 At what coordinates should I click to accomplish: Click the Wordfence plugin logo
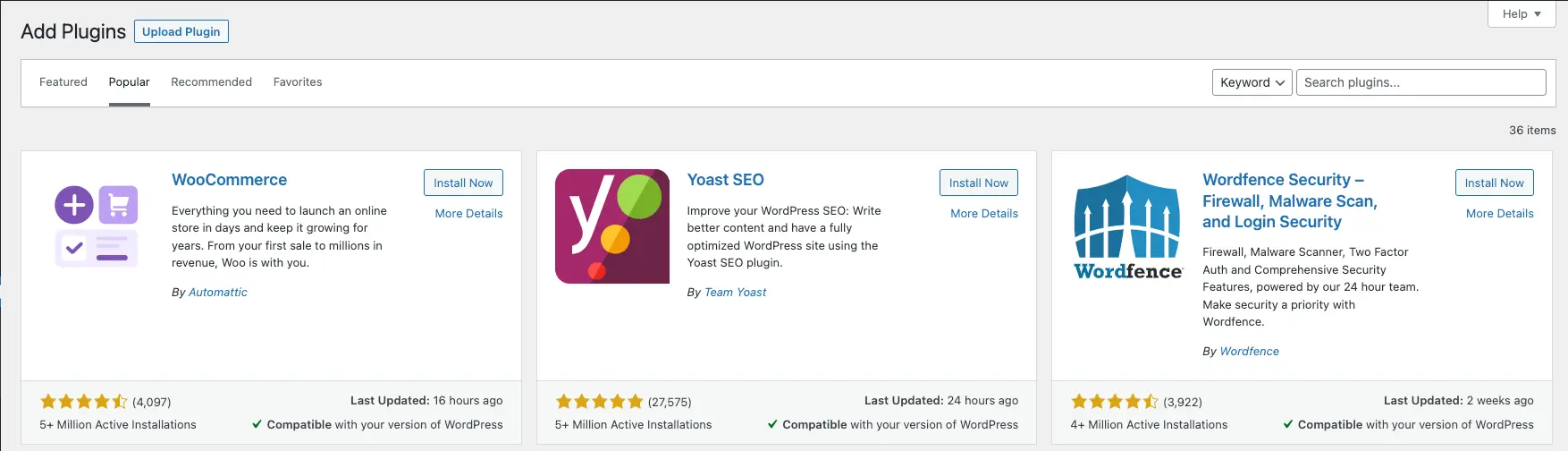pos(1128,226)
